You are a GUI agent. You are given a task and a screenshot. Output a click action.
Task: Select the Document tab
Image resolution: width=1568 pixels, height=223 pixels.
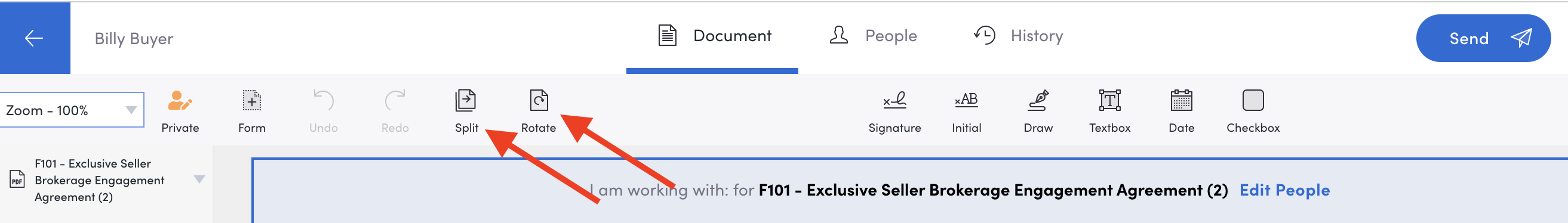tap(714, 35)
